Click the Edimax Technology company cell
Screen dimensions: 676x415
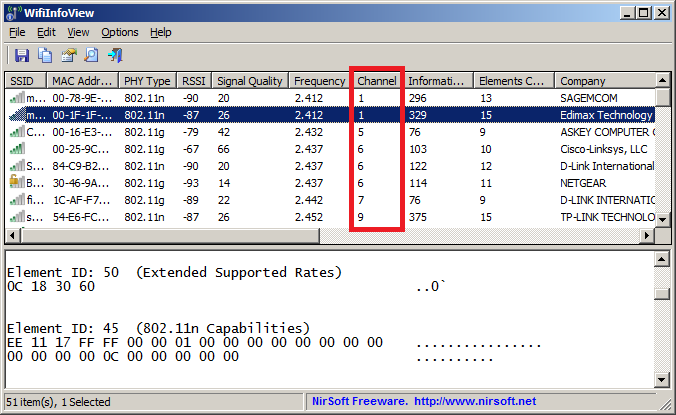click(606, 115)
